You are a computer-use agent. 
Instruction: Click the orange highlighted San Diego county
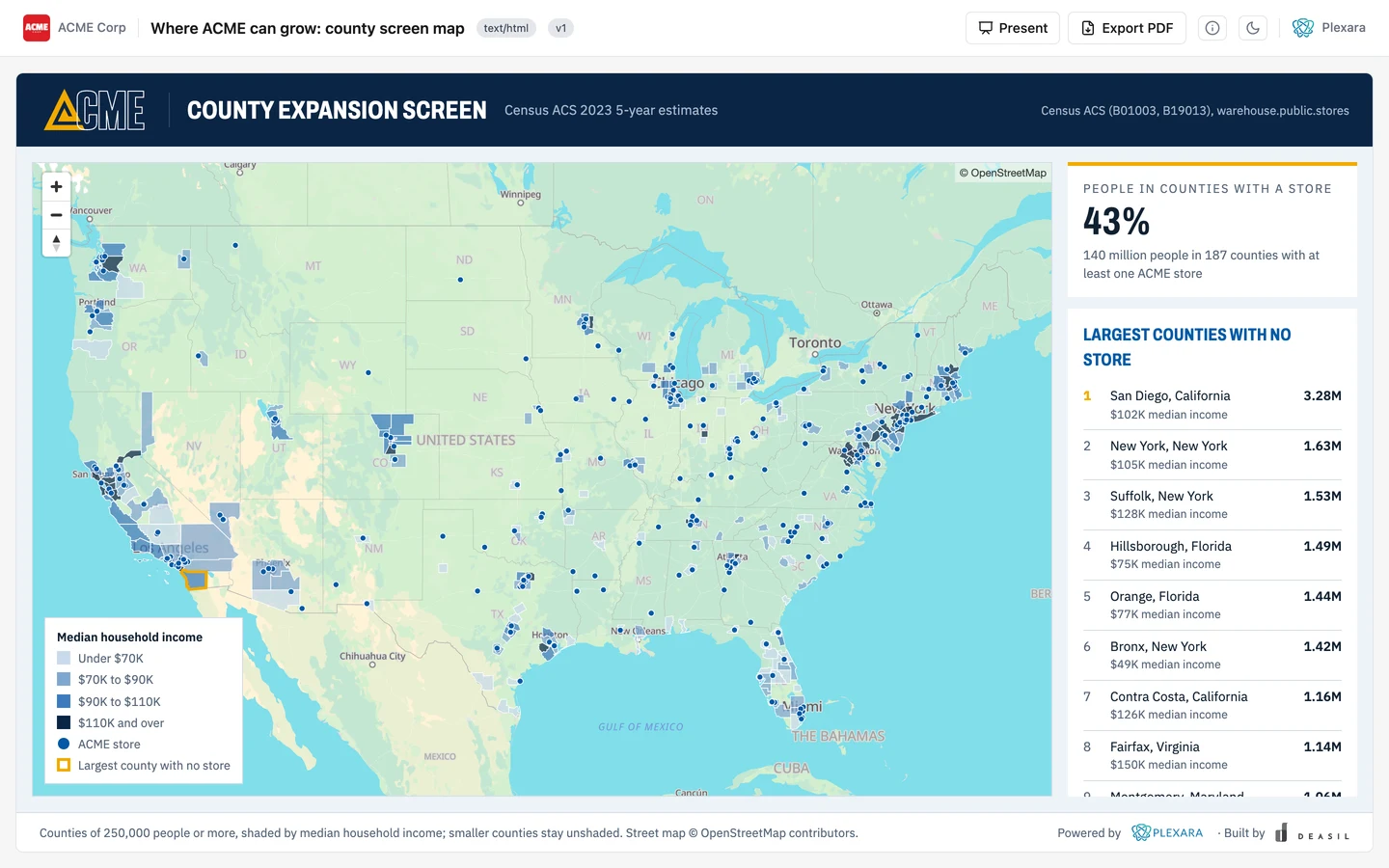pyautogui.click(x=196, y=580)
